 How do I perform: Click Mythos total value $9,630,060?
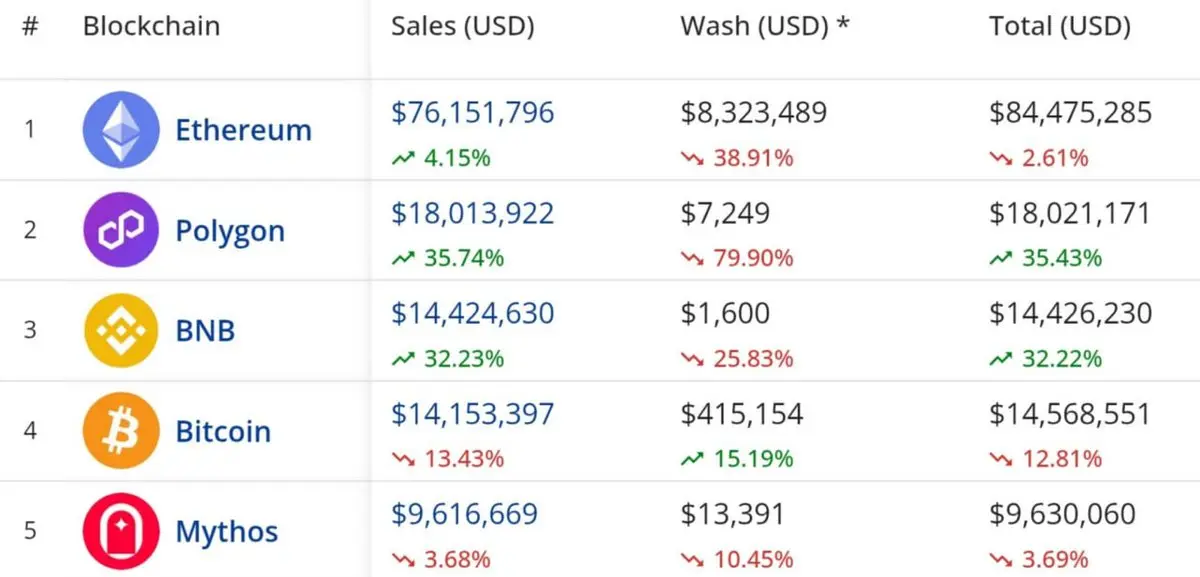pyautogui.click(x=1063, y=514)
